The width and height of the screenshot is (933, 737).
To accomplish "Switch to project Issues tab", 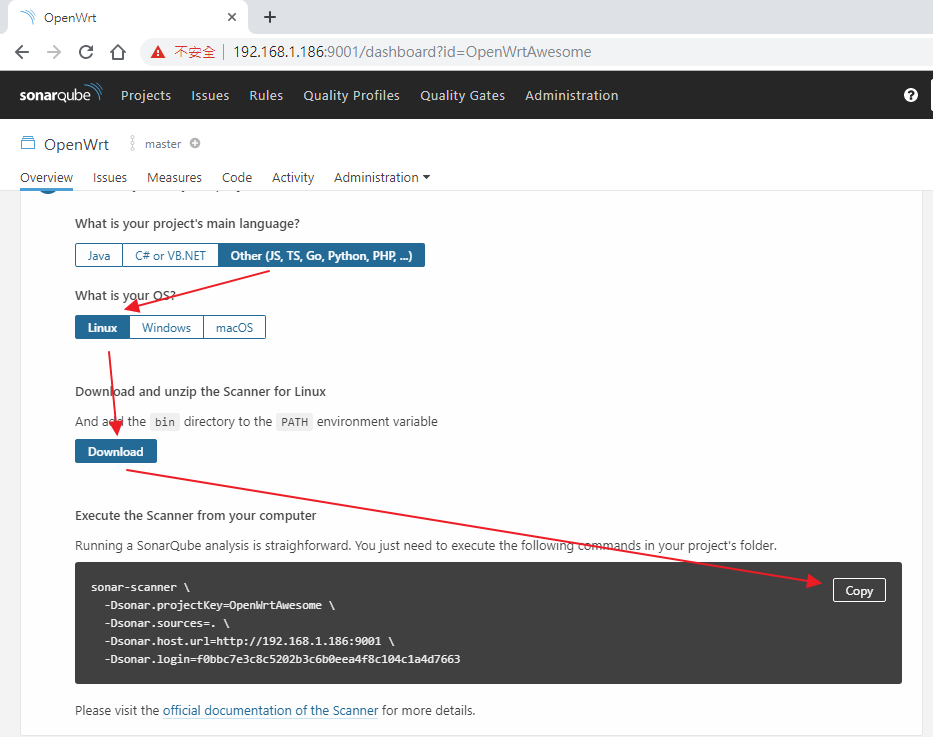I will (x=109, y=177).
